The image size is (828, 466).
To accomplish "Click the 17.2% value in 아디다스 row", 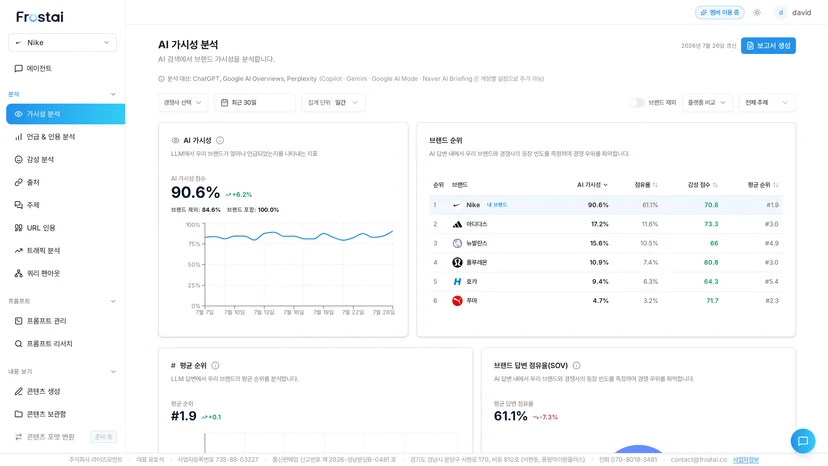I will pyautogui.click(x=599, y=224).
